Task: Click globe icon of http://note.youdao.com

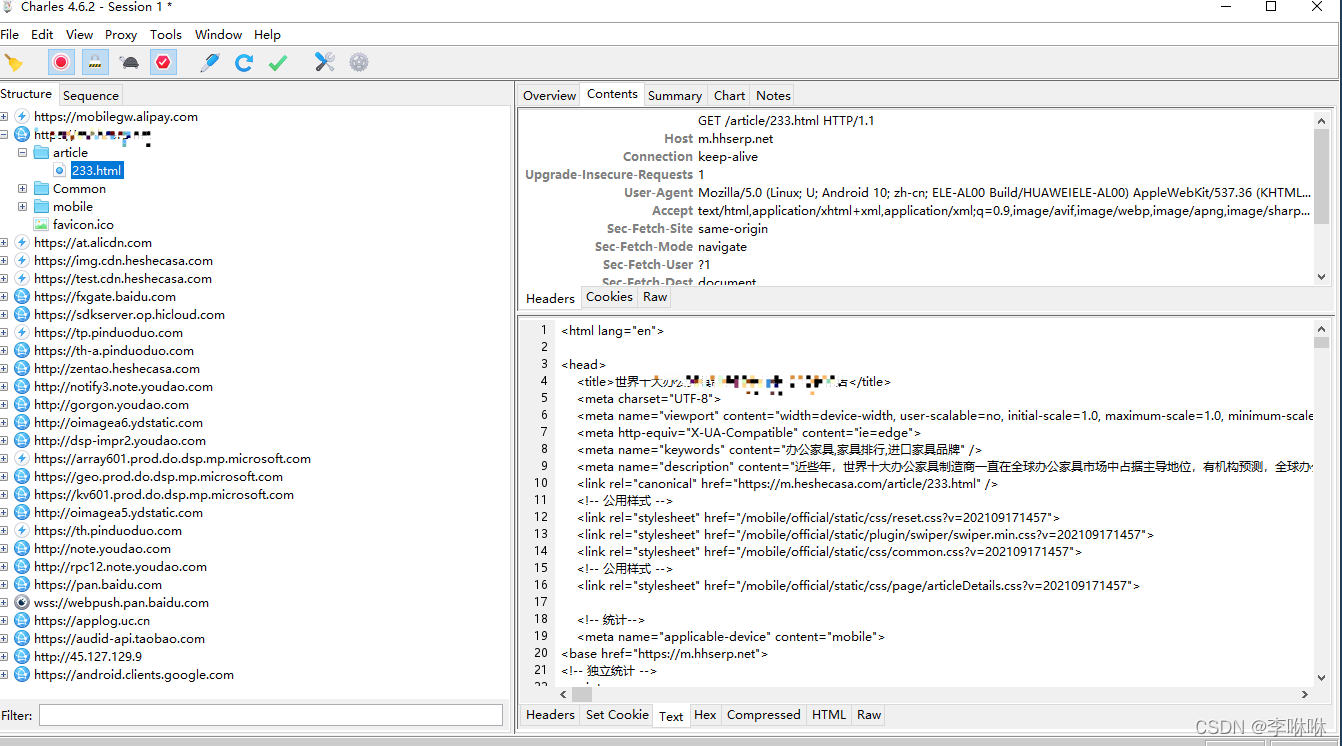Action: (22, 549)
